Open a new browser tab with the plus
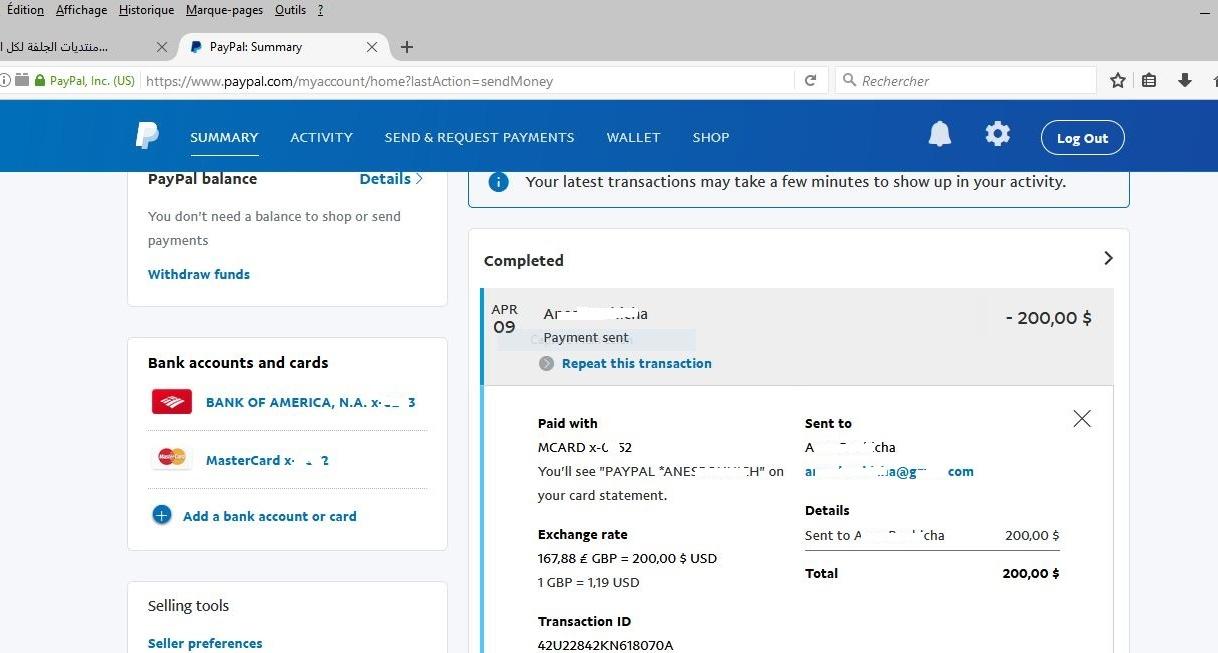This screenshot has width=1218, height=653. click(406, 47)
